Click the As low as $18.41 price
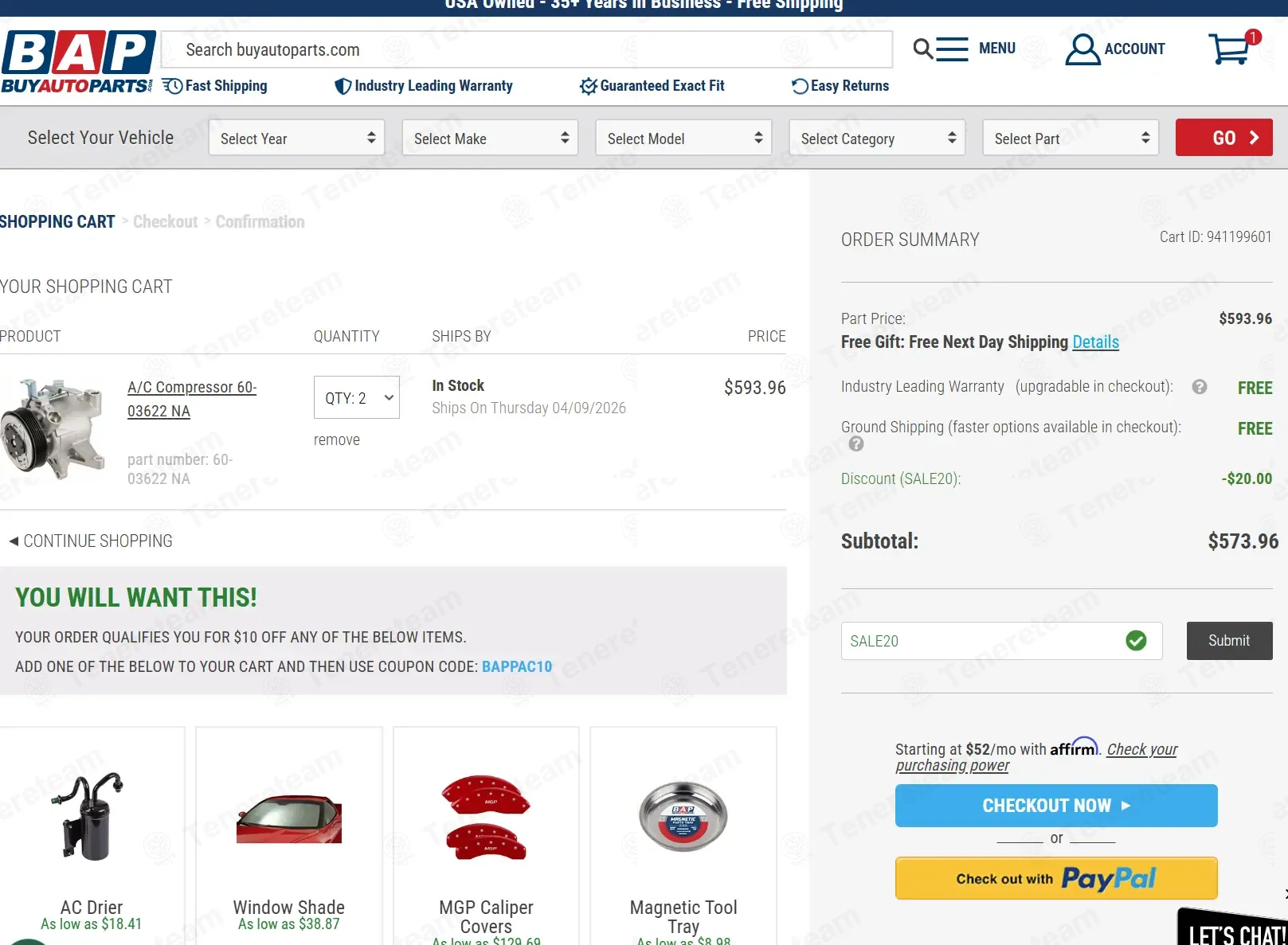Image resolution: width=1288 pixels, height=945 pixels. coord(92,924)
